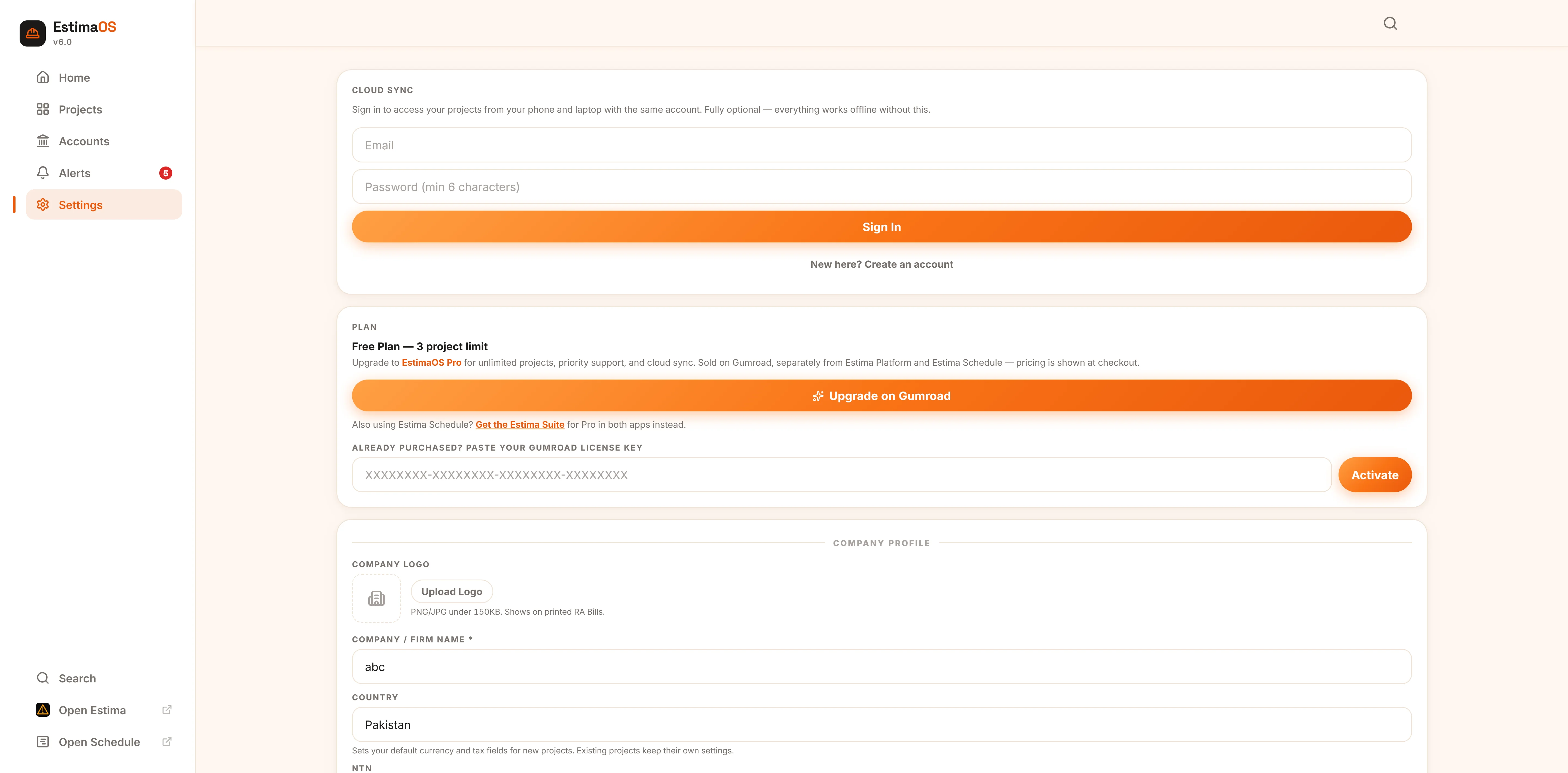The image size is (1568, 773).
Task: Click the Open Schedule list icon
Action: click(x=43, y=741)
